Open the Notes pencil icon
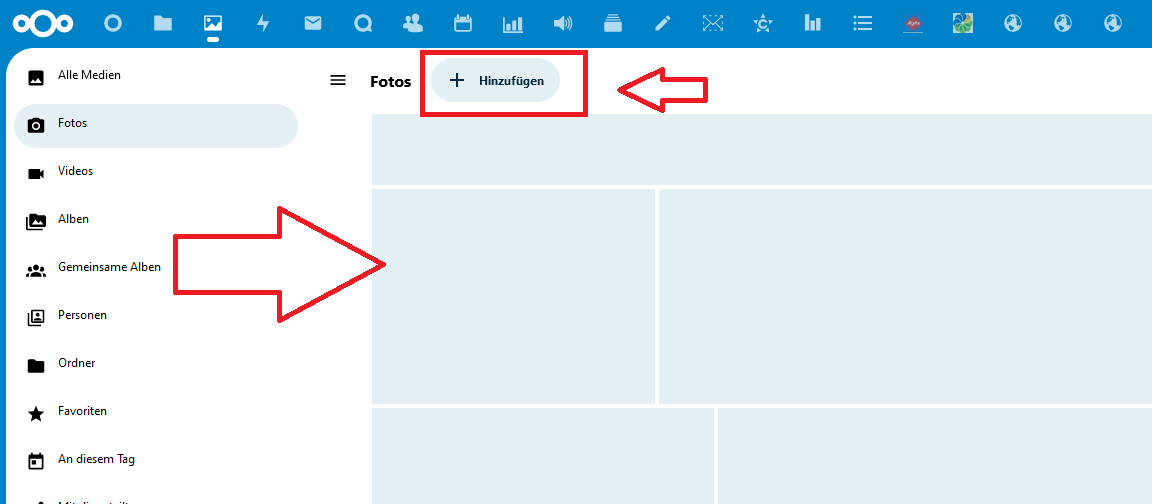Viewport: 1152px width, 504px height. pyautogui.click(x=663, y=24)
